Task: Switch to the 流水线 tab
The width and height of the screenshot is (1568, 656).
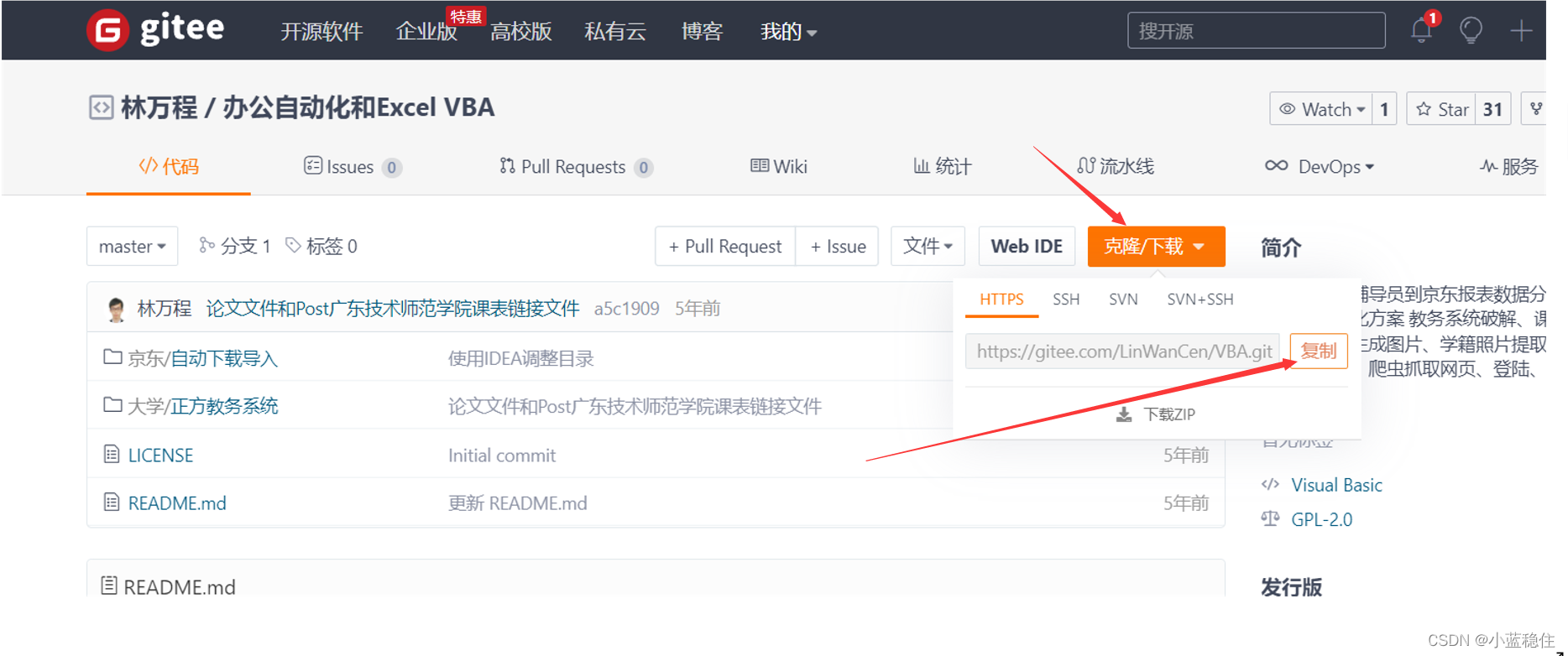Action: [1116, 166]
